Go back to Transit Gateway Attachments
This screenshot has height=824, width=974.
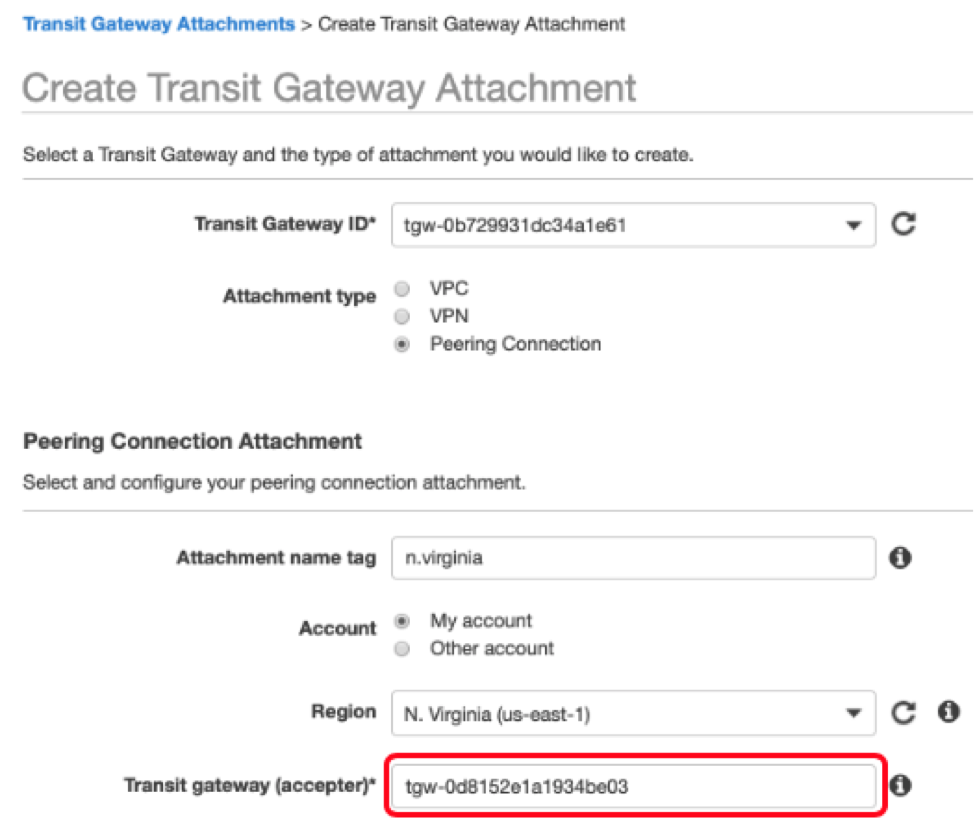[159, 24]
